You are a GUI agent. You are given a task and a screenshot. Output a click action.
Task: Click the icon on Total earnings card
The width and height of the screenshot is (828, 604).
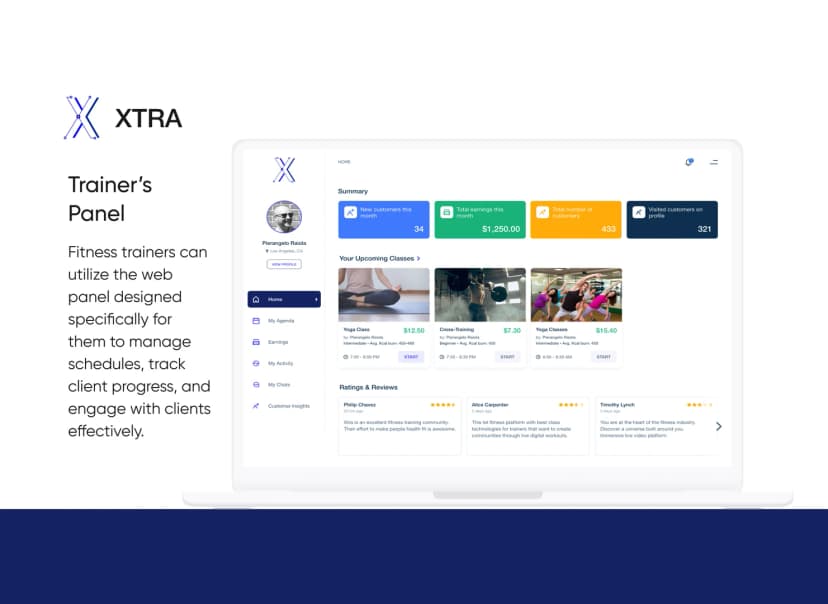[446, 212]
